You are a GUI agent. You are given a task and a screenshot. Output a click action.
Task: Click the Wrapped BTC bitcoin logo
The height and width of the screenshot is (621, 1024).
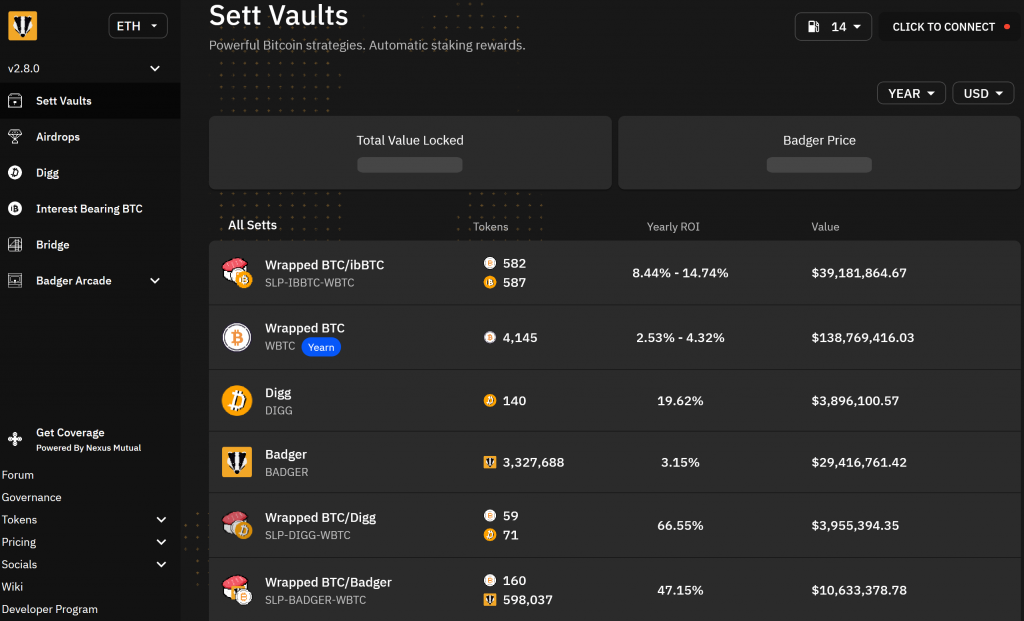pyautogui.click(x=236, y=337)
